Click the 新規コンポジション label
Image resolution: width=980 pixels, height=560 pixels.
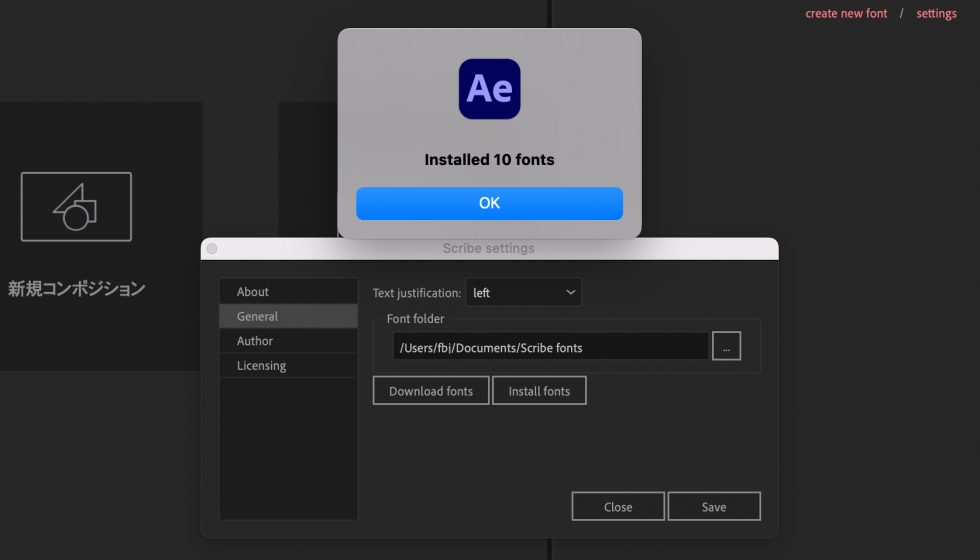click(77, 289)
